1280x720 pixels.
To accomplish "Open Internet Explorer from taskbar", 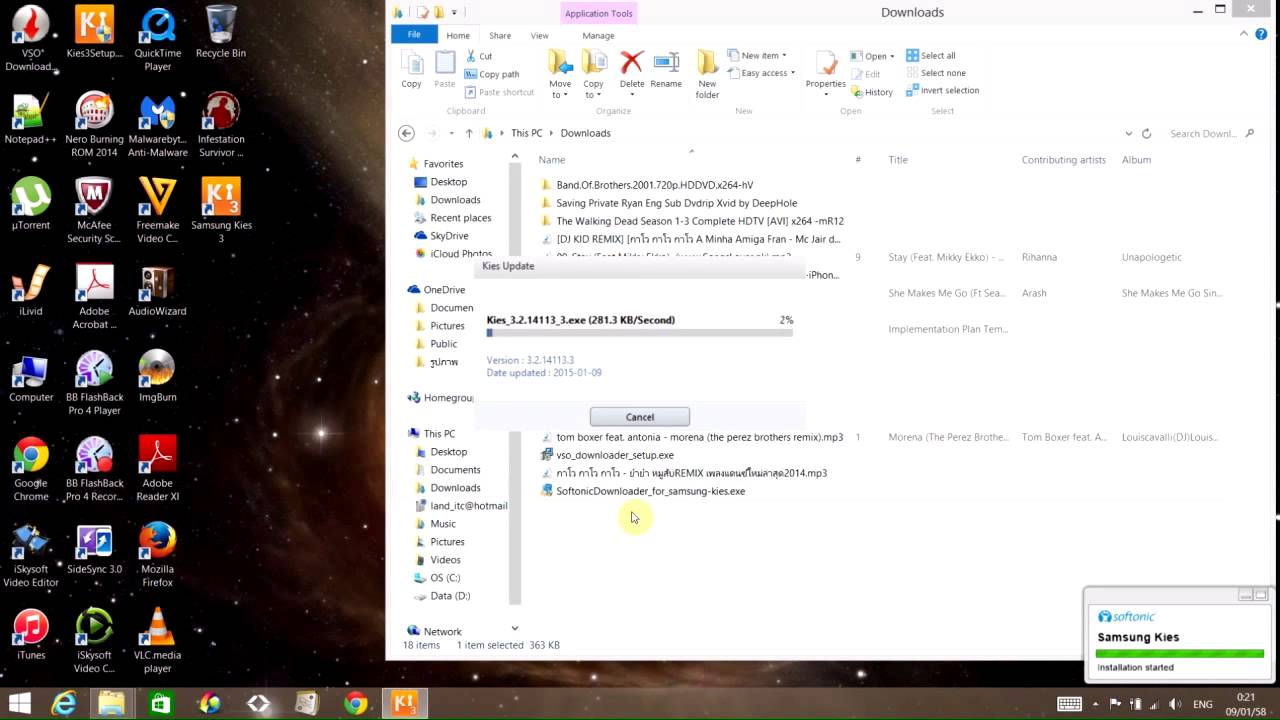I will point(64,704).
